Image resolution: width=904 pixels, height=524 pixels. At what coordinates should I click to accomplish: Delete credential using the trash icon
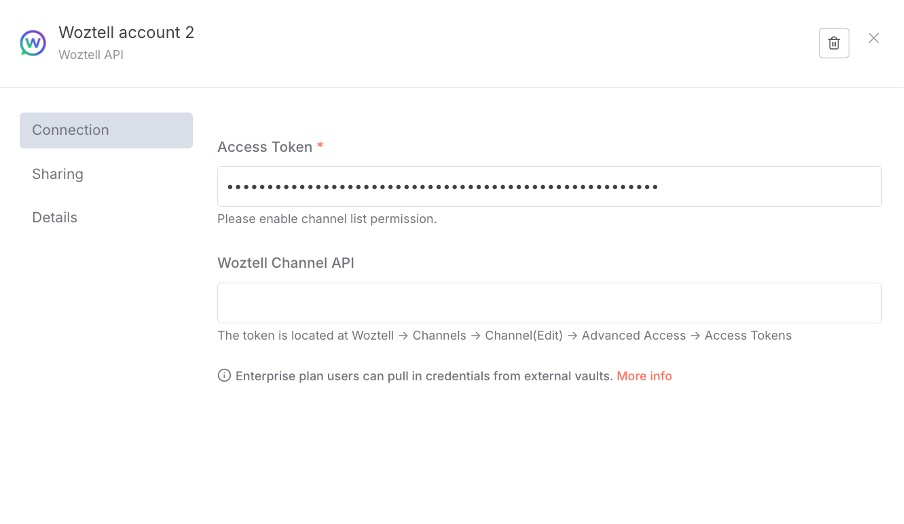click(x=834, y=43)
